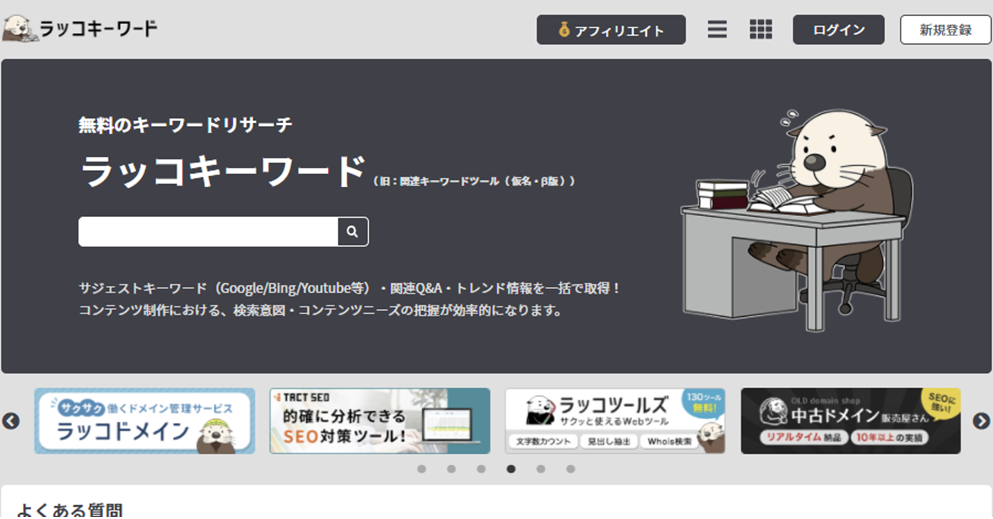Select the sixth carousel dot
Viewport: 993px width, 519px height.
tap(571, 469)
